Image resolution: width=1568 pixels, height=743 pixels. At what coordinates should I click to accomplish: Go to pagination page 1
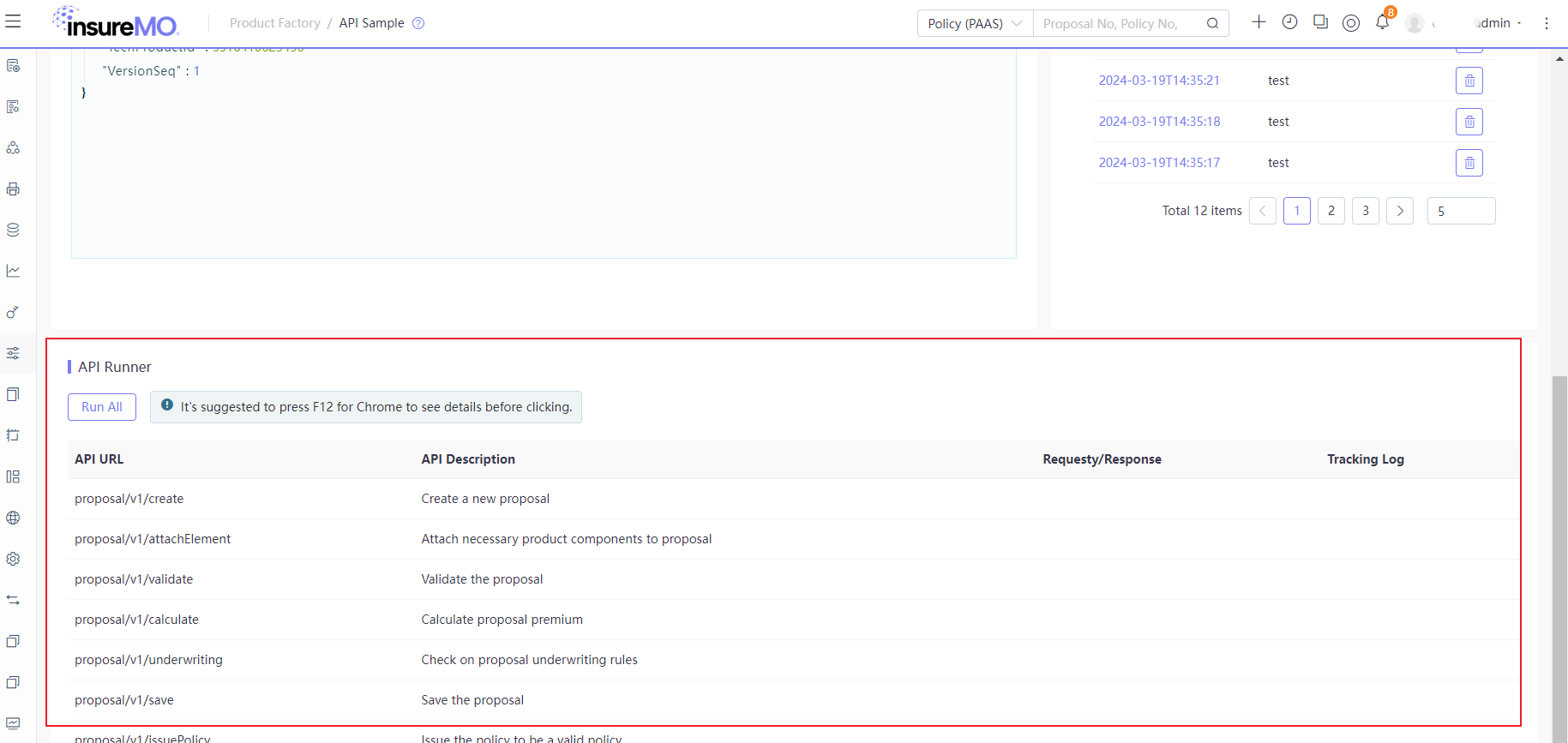1297,211
